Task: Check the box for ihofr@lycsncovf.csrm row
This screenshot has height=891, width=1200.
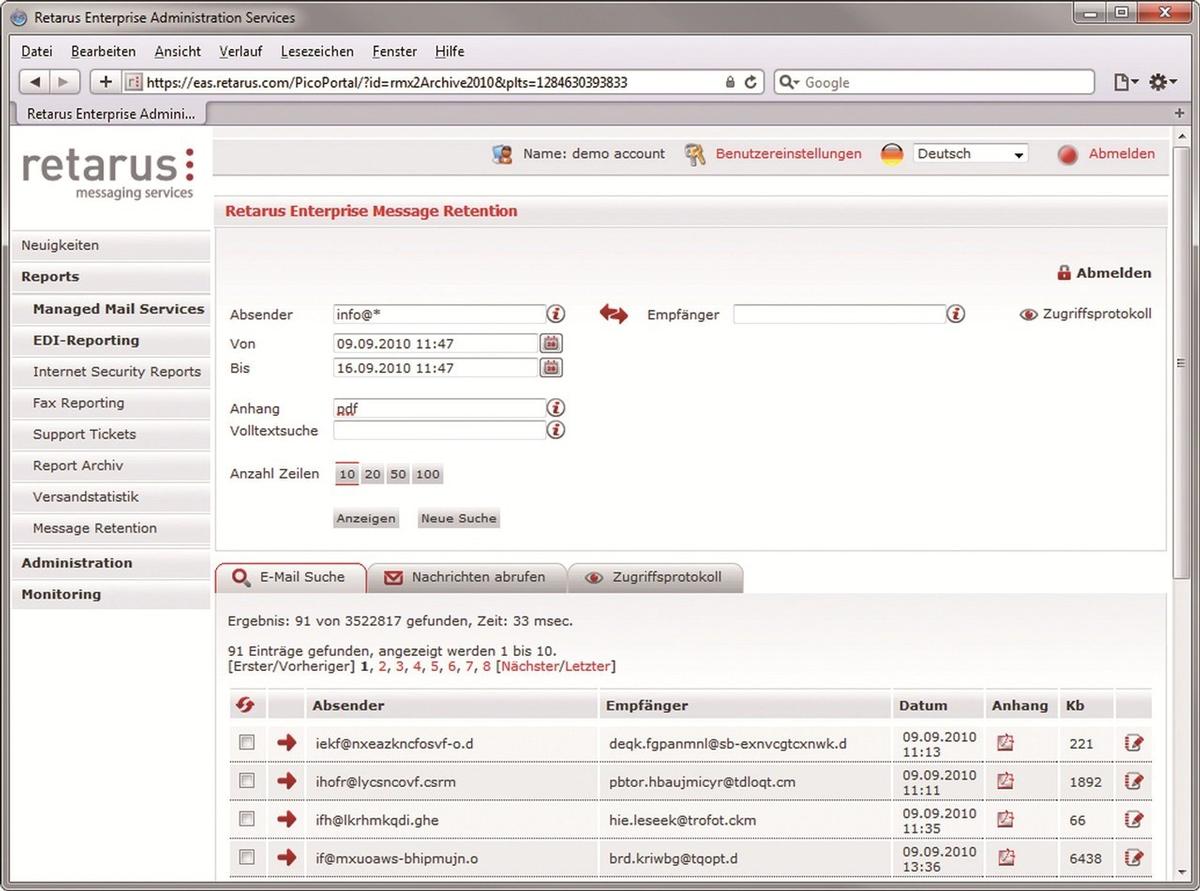Action: point(247,780)
